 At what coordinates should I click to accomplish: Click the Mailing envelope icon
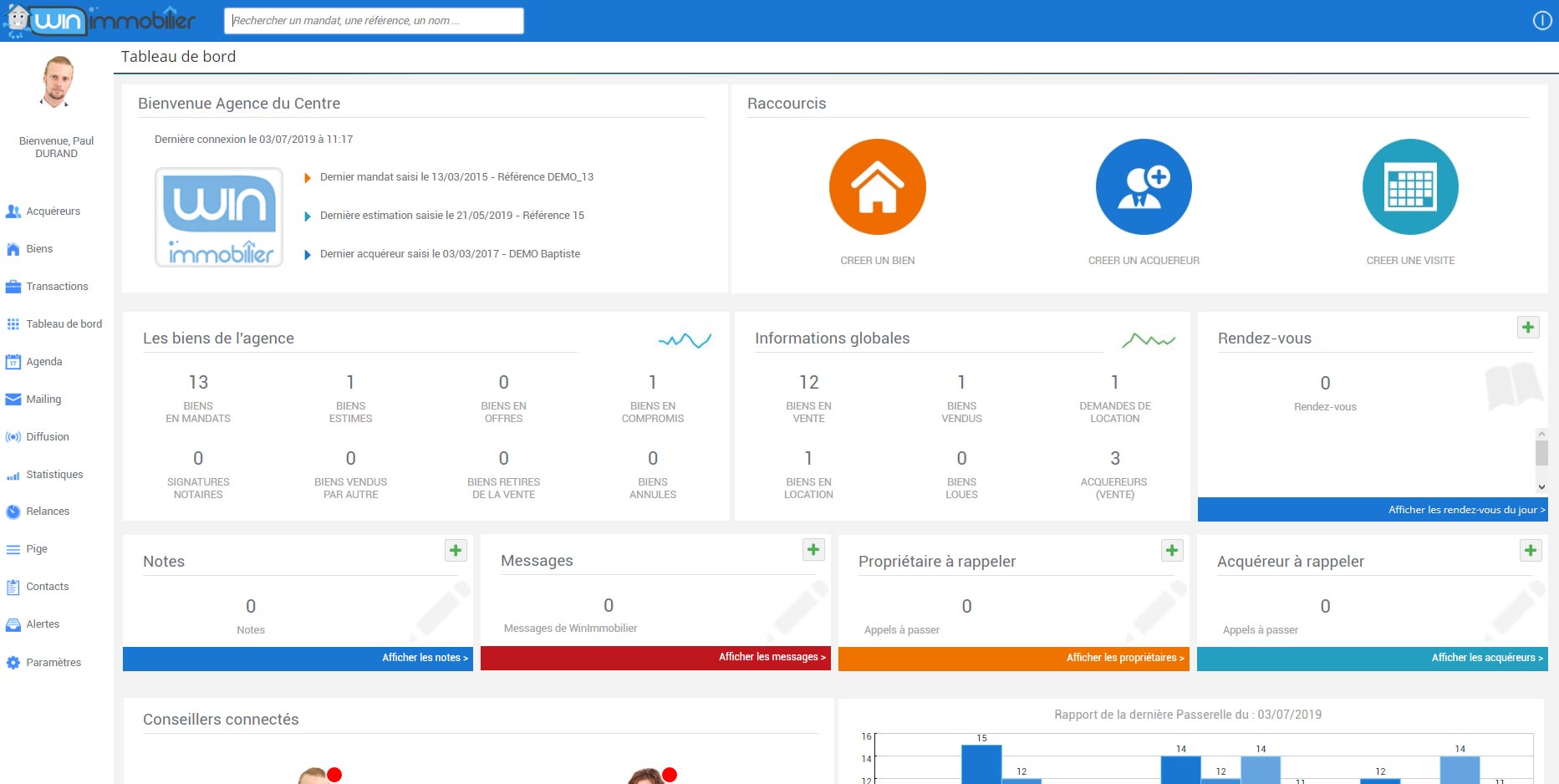click(13, 400)
